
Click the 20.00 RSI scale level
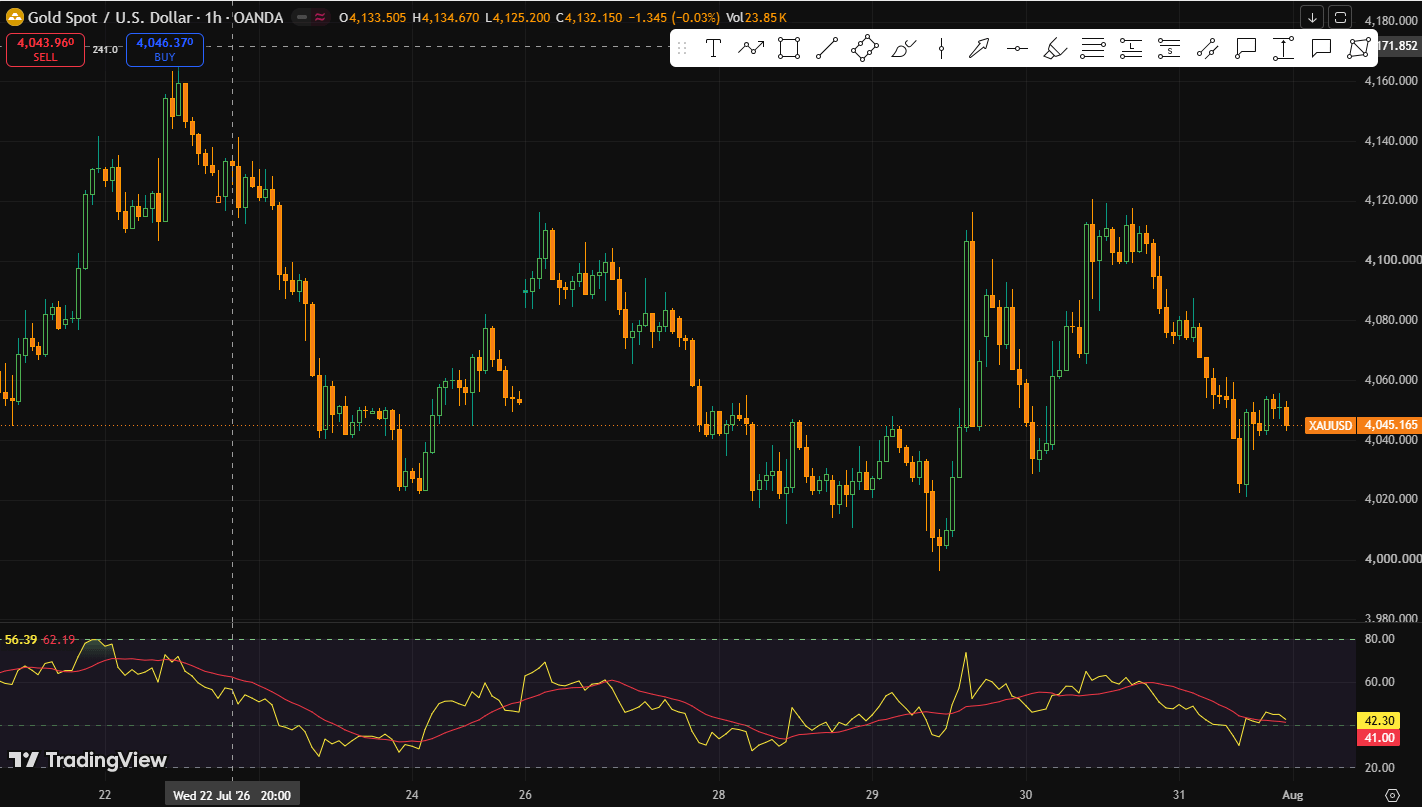[1380, 768]
